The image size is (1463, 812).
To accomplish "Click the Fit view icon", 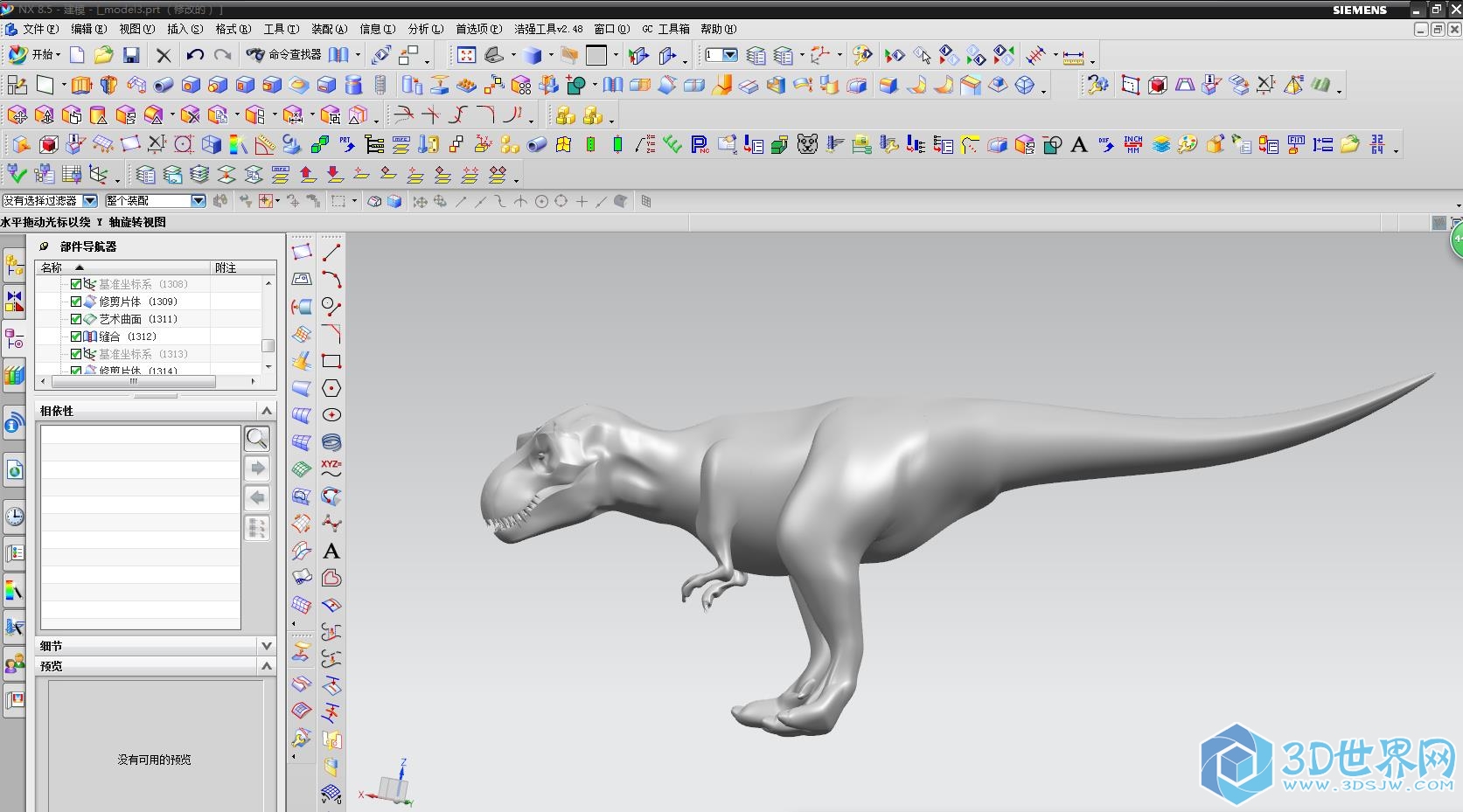I will point(467,55).
